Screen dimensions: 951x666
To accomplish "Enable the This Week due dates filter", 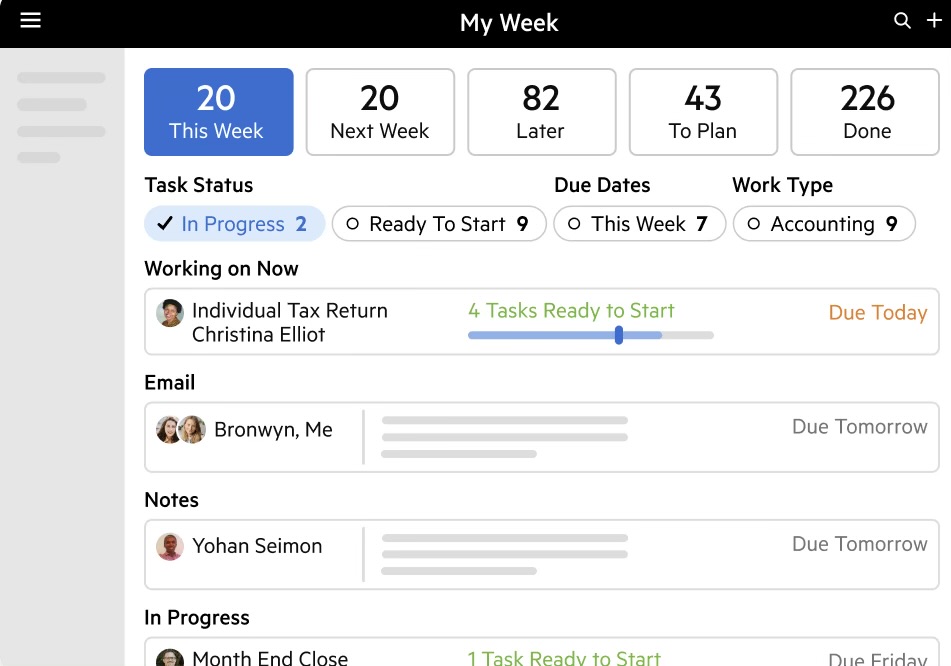I will 639,223.
